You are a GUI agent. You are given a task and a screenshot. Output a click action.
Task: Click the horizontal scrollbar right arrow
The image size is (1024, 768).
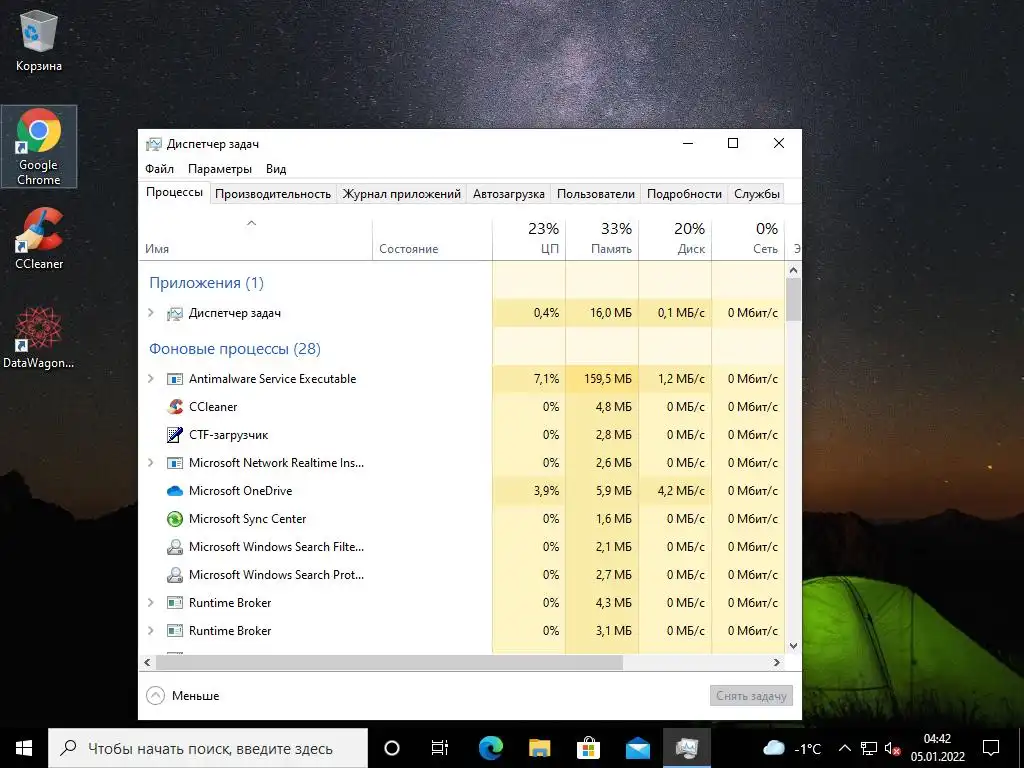[x=777, y=662]
